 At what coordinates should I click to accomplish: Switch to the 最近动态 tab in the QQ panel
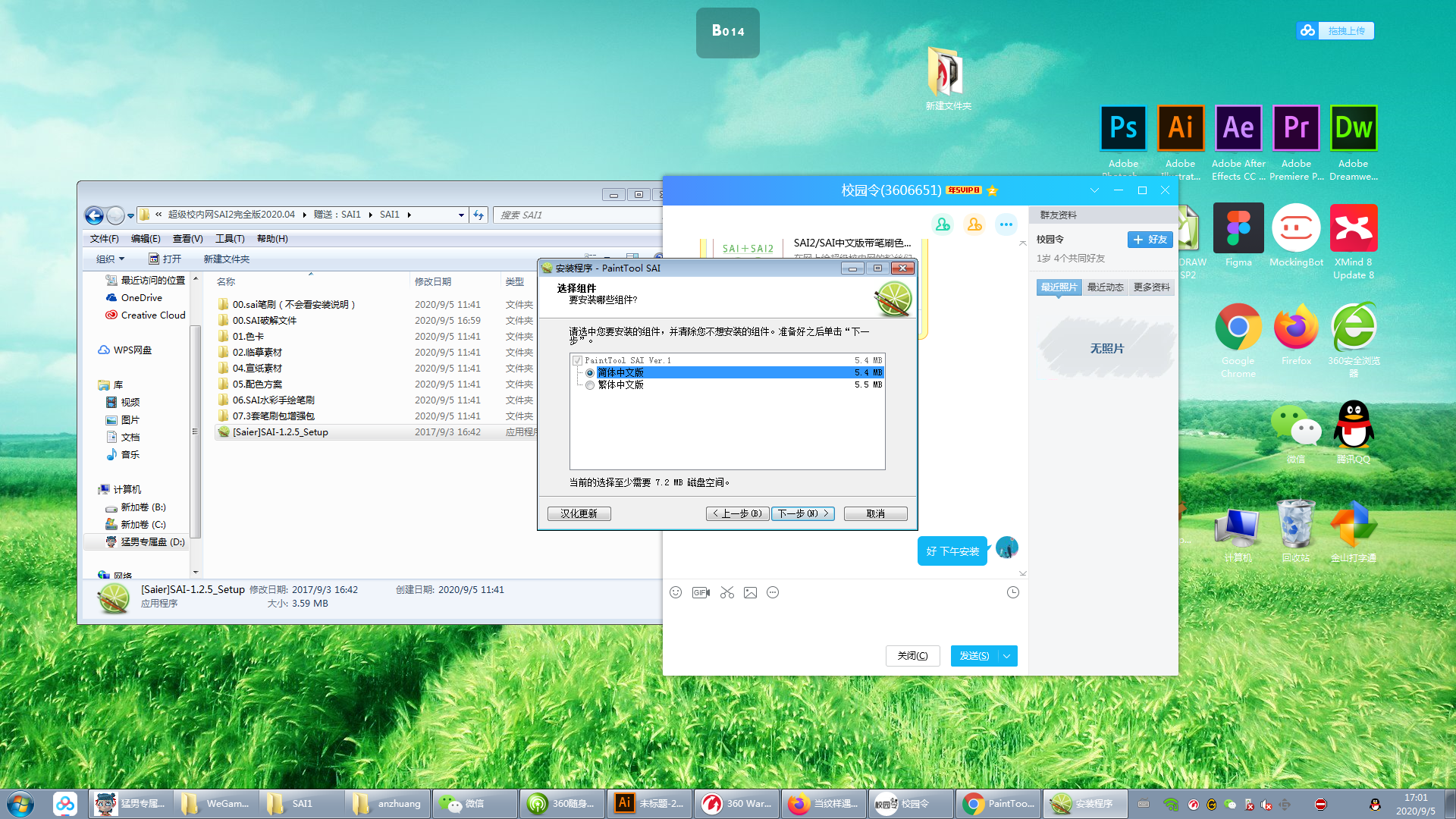tap(1105, 287)
